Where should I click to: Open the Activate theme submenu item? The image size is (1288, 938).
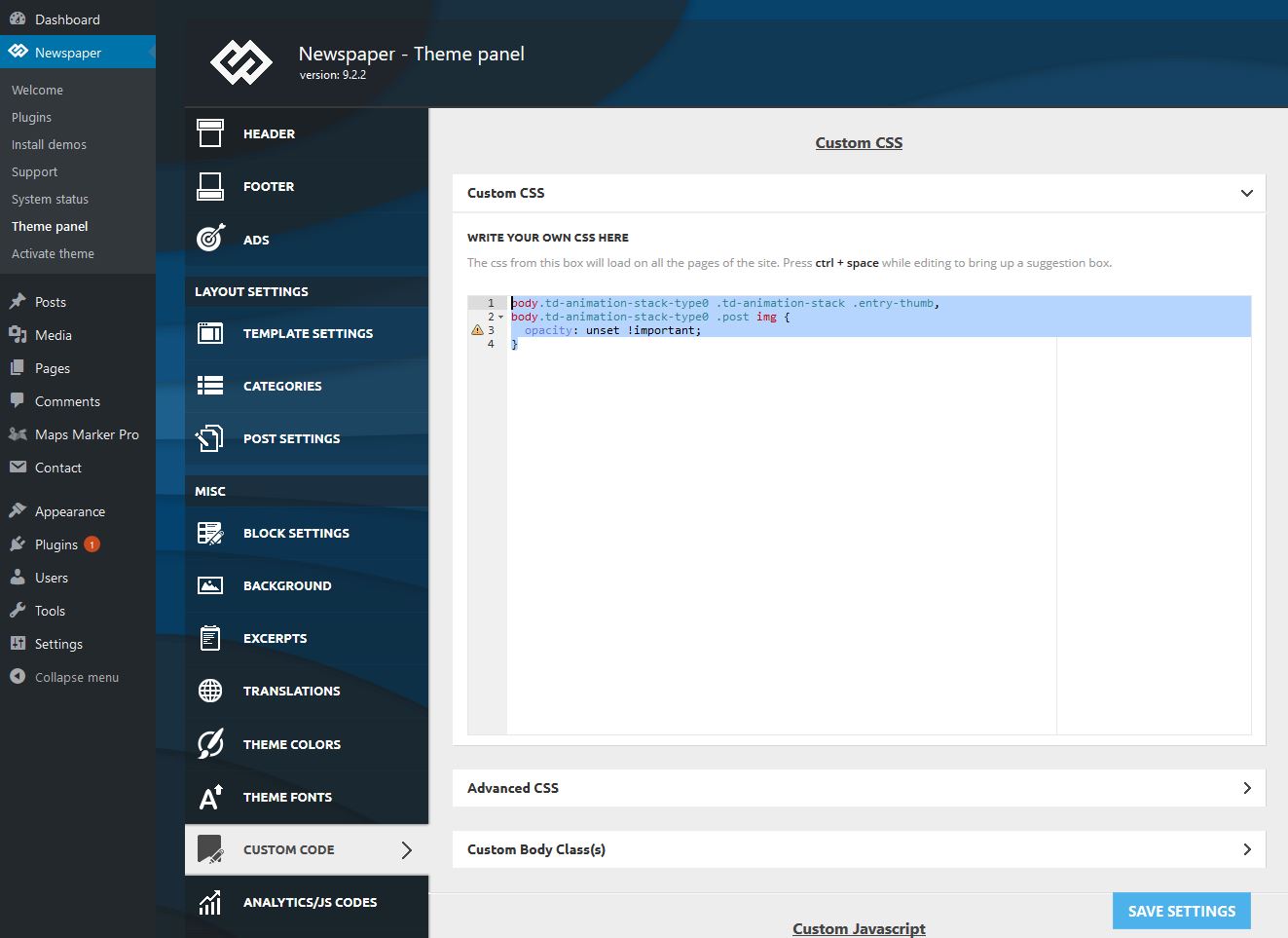(x=53, y=253)
